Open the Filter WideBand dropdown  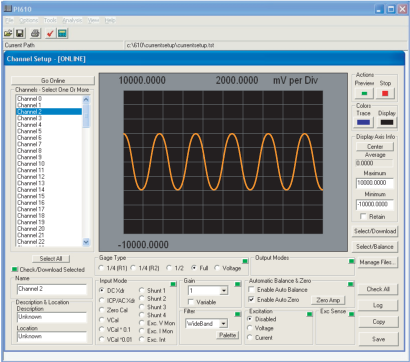(x=224, y=323)
